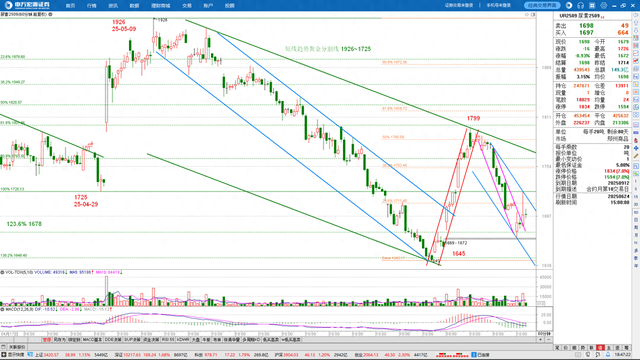This screenshot has width=640, height=360.
Task: Expand chart zoom with the plus button
Action: [541, 340]
